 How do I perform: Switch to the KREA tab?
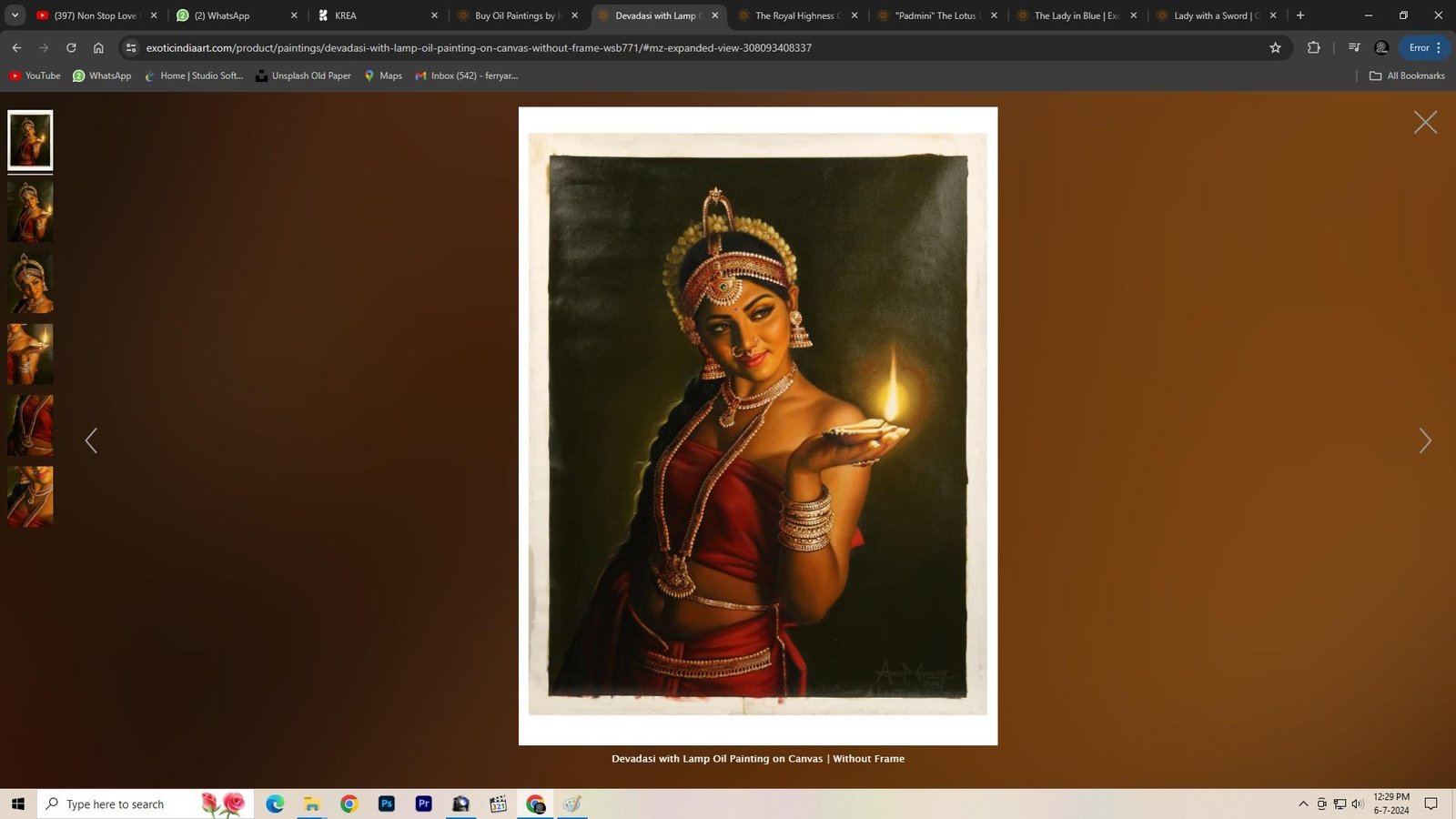pos(373,15)
